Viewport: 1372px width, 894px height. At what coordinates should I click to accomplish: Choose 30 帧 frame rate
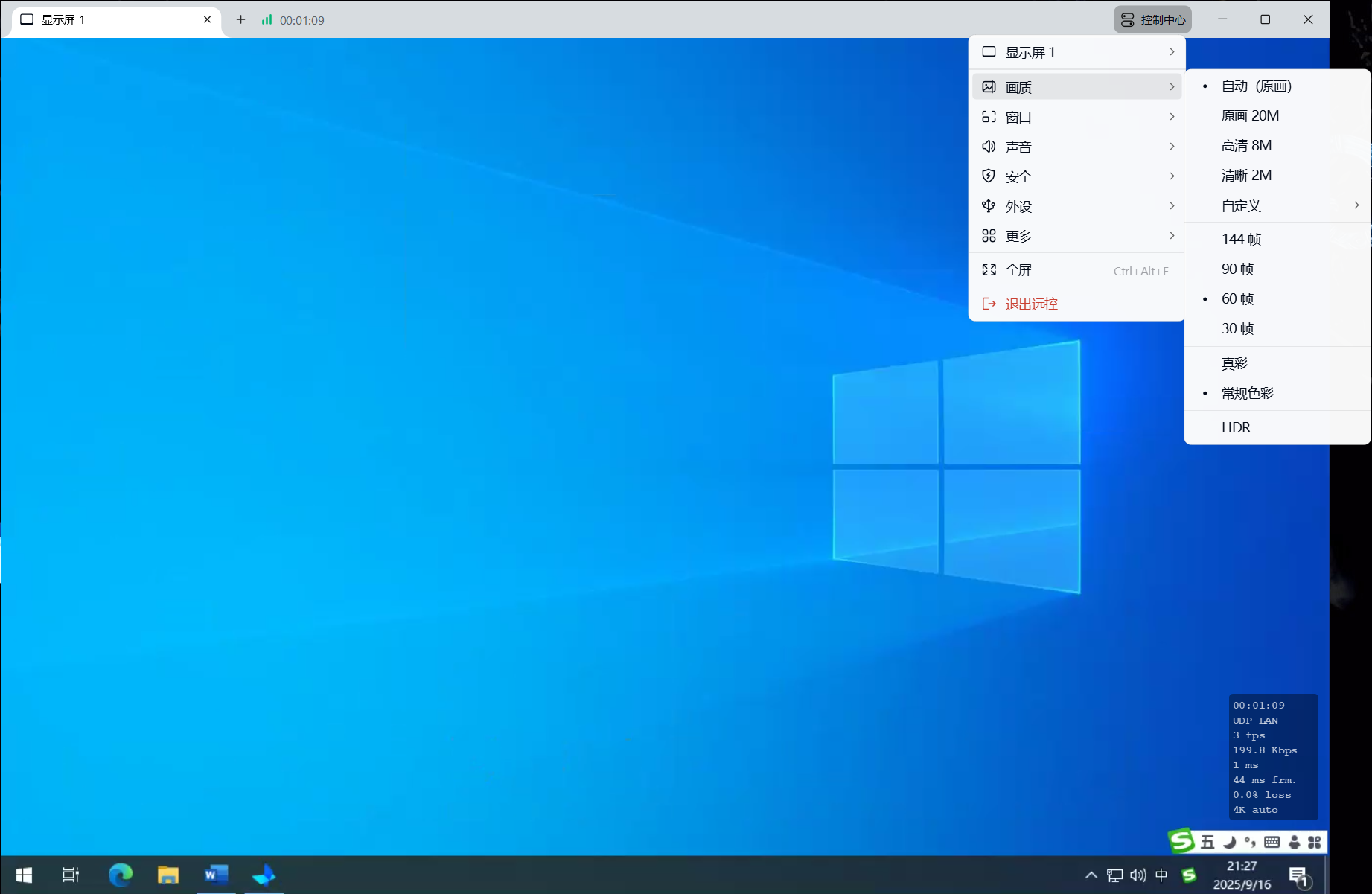(1277, 328)
